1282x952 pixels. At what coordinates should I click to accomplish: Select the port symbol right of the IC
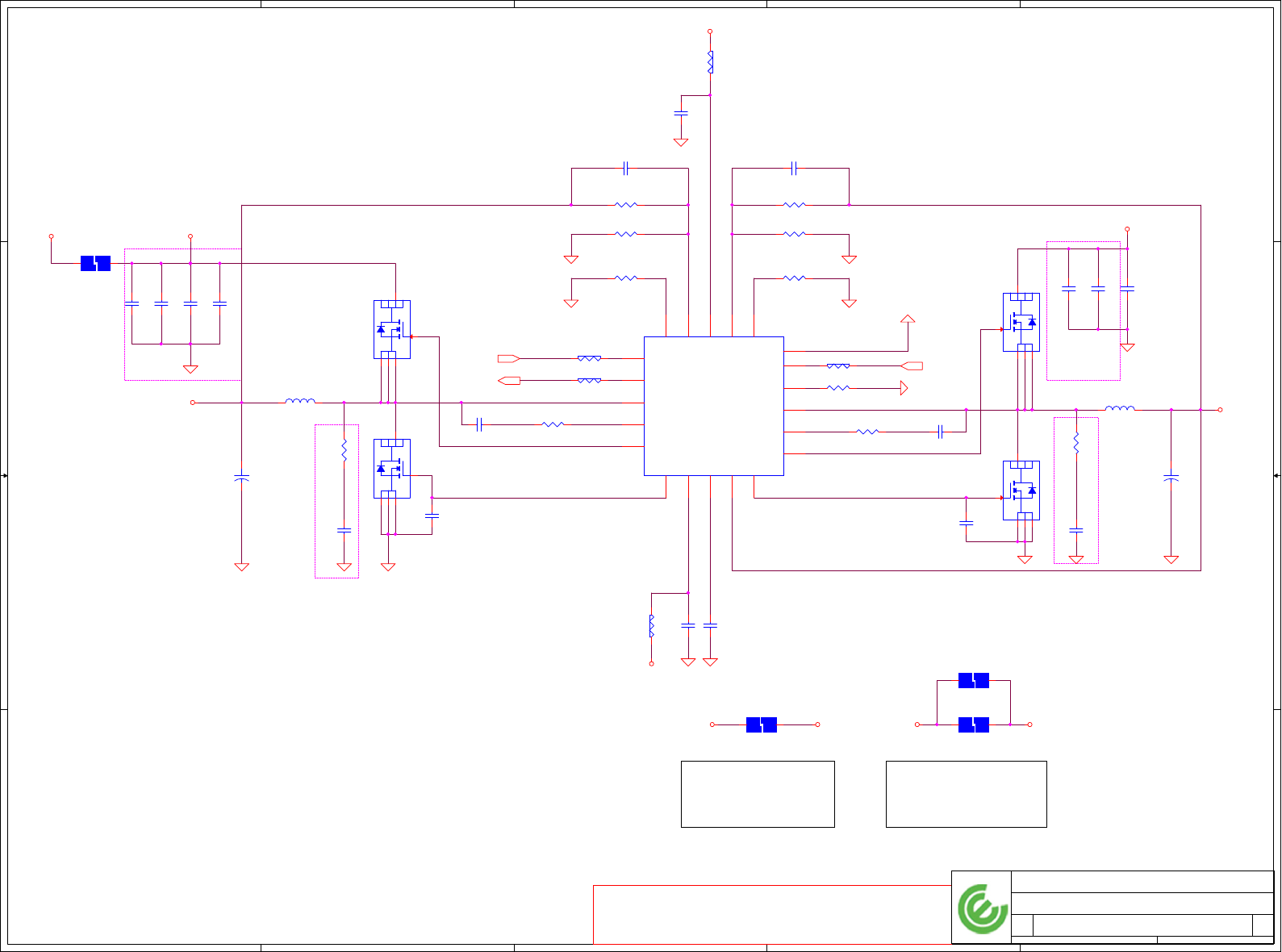912,366
